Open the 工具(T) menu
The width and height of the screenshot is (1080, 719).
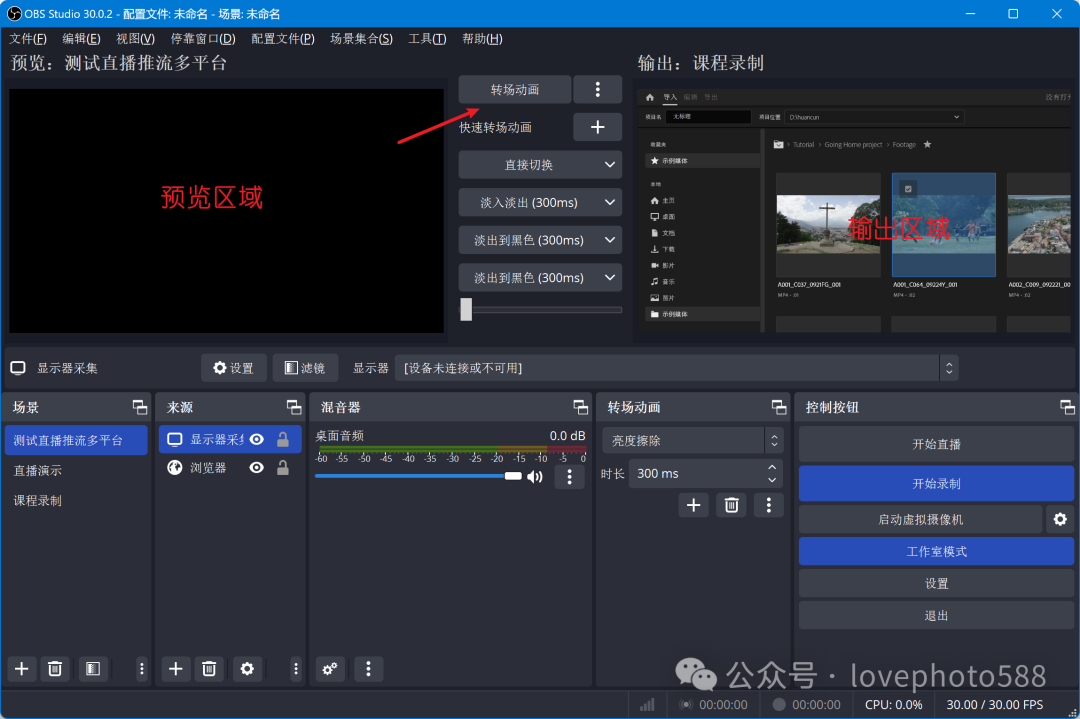(427, 39)
